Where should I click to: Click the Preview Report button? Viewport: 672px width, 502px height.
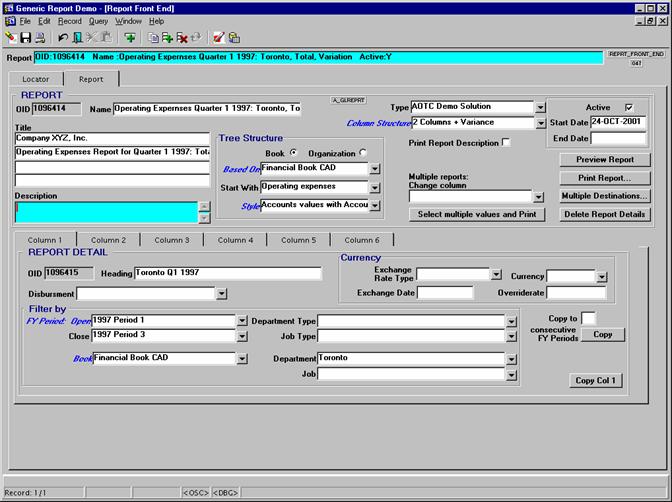pos(605,160)
